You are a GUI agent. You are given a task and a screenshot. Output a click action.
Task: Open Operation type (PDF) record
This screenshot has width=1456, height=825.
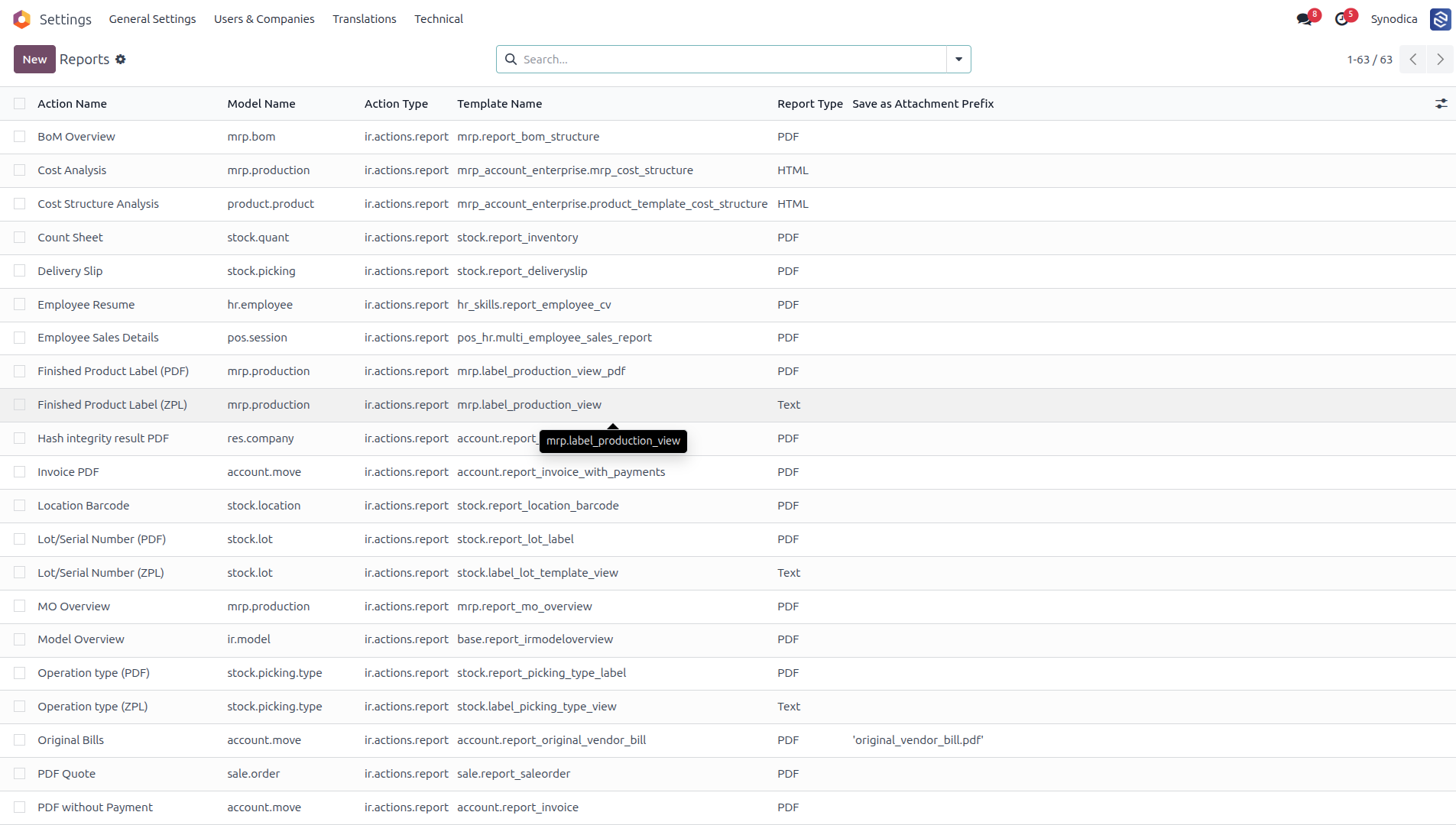(93, 673)
